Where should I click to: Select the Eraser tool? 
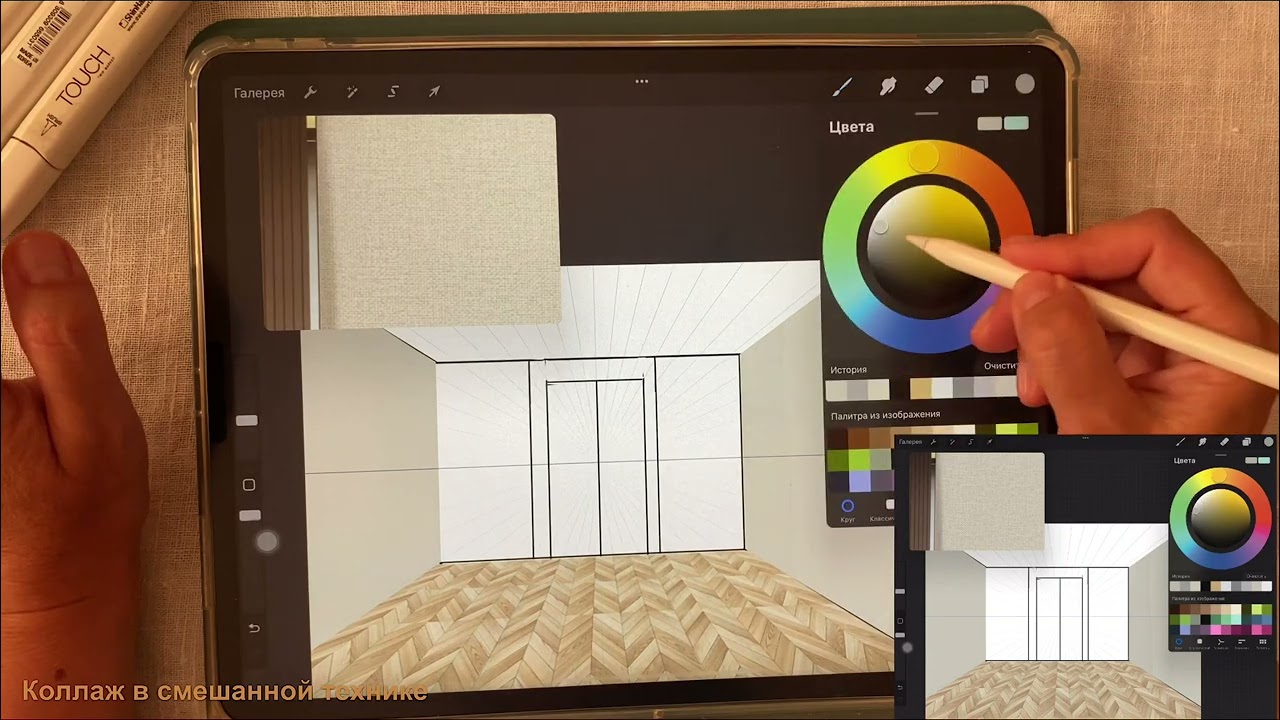click(x=933, y=86)
